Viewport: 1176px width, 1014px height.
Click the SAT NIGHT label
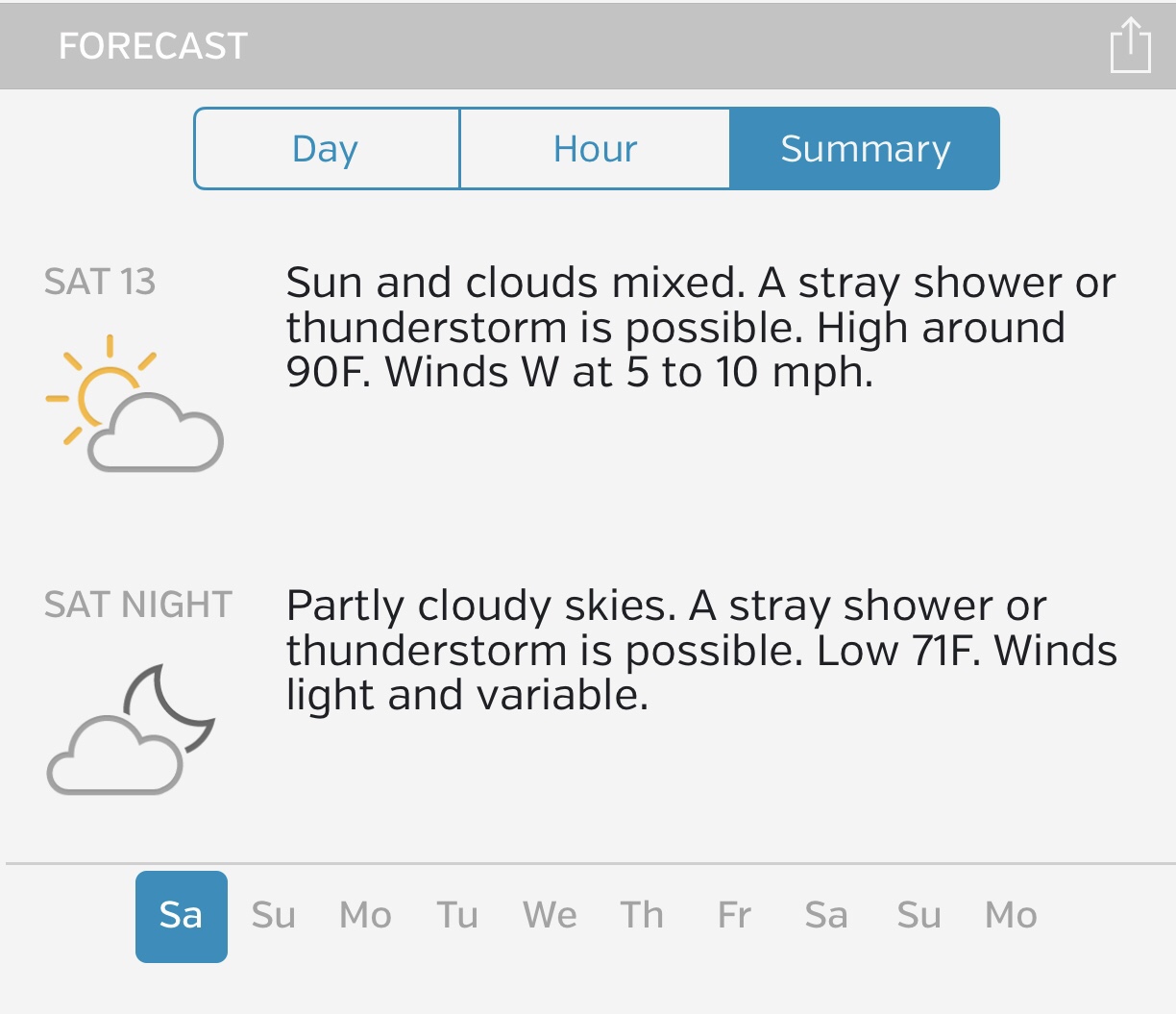pyautogui.click(x=138, y=605)
